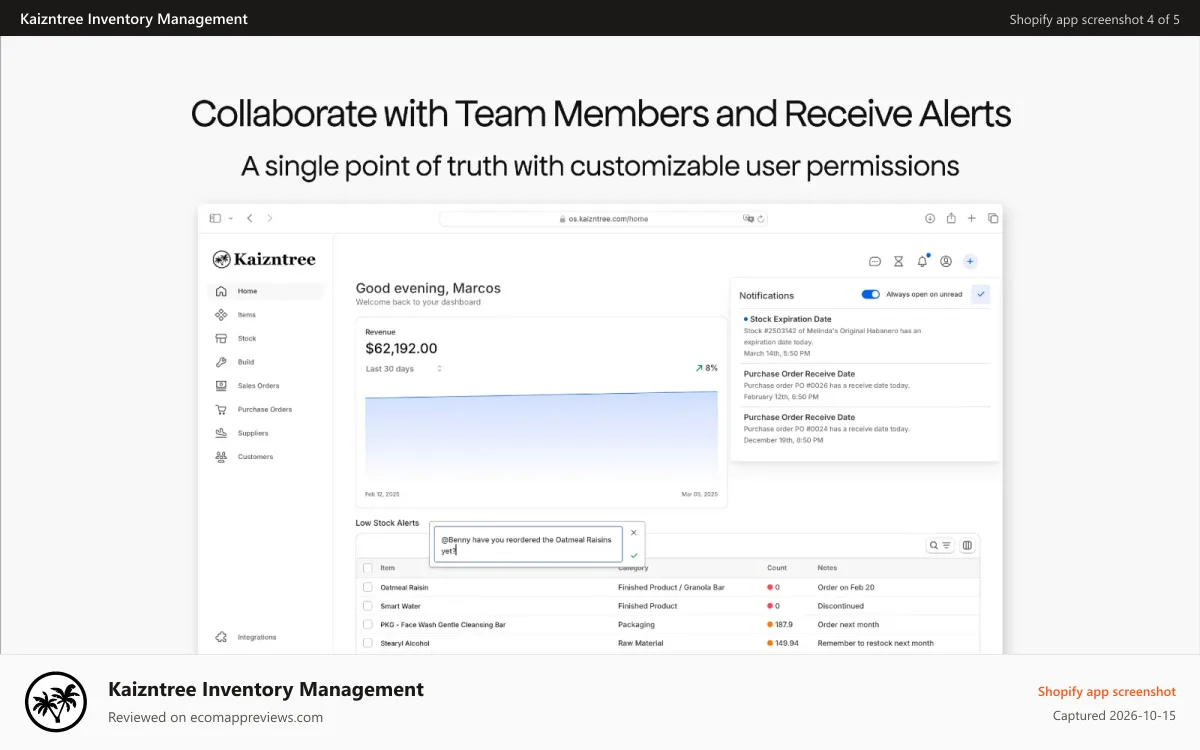Select the Oatmeal Raisin item name
The image size is (1200, 750).
click(404, 587)
